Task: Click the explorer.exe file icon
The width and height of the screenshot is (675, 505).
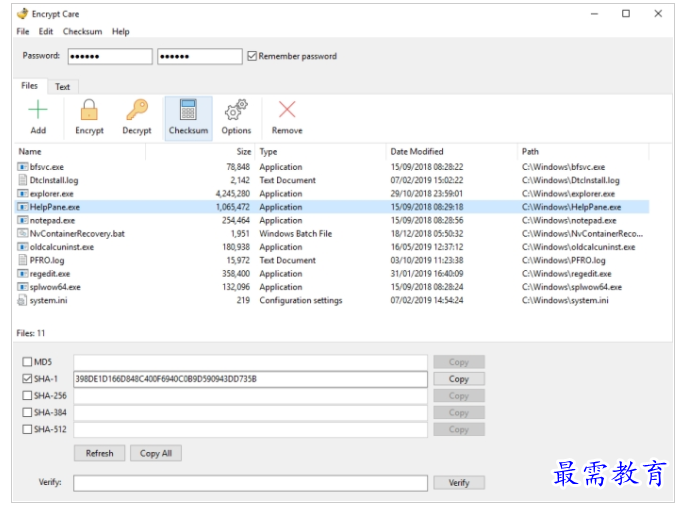Action: [x=22, y=193]
